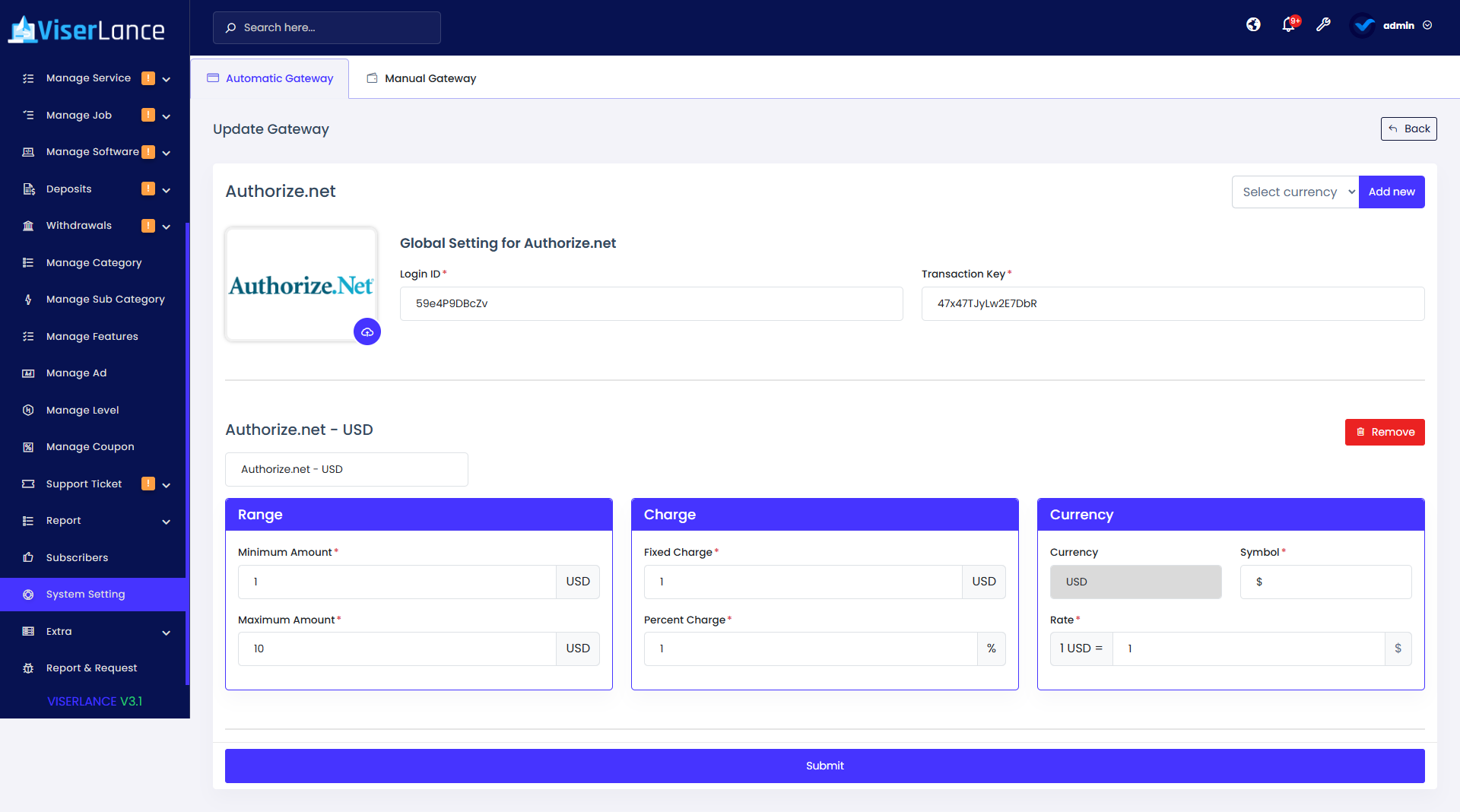Click the Login ID input field
Screen dimensions: 1460x812
click(652, 303)
